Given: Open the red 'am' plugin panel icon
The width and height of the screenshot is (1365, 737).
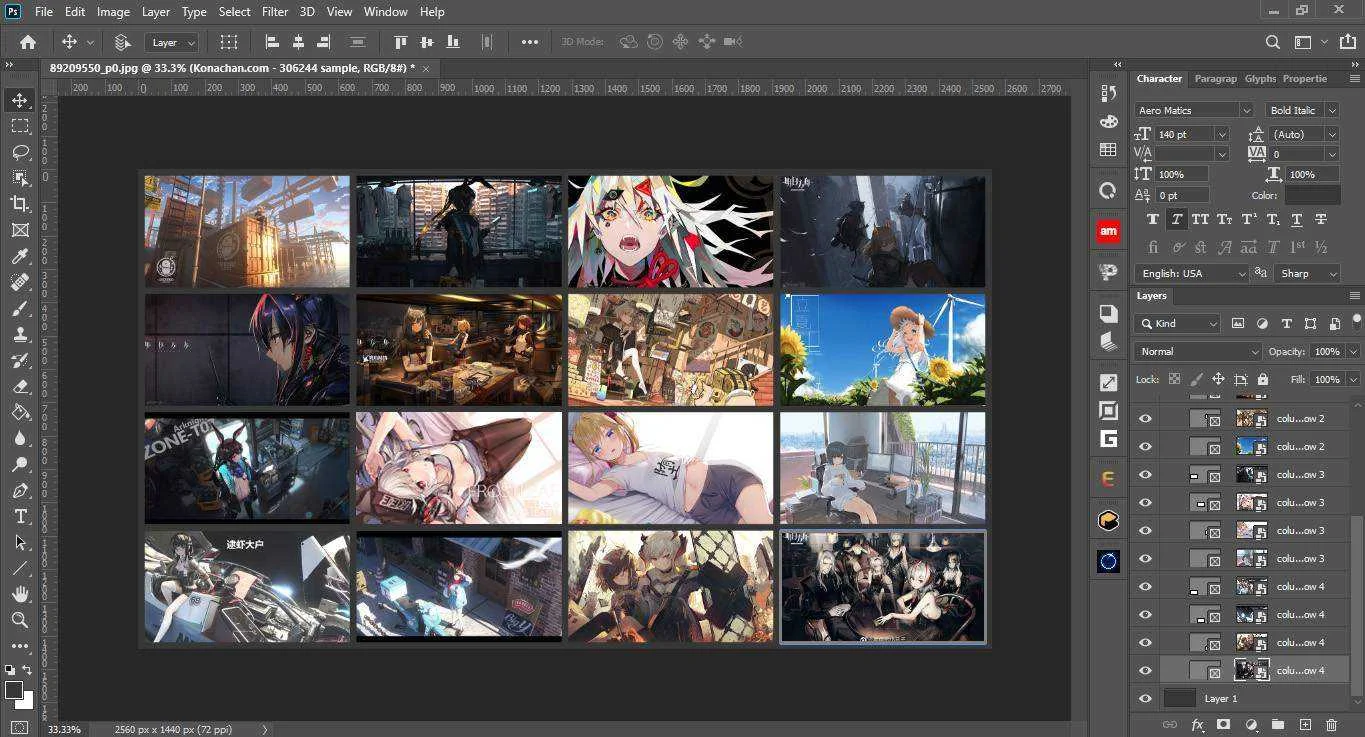Looking at the screenshot, I should coord(1108,231).
